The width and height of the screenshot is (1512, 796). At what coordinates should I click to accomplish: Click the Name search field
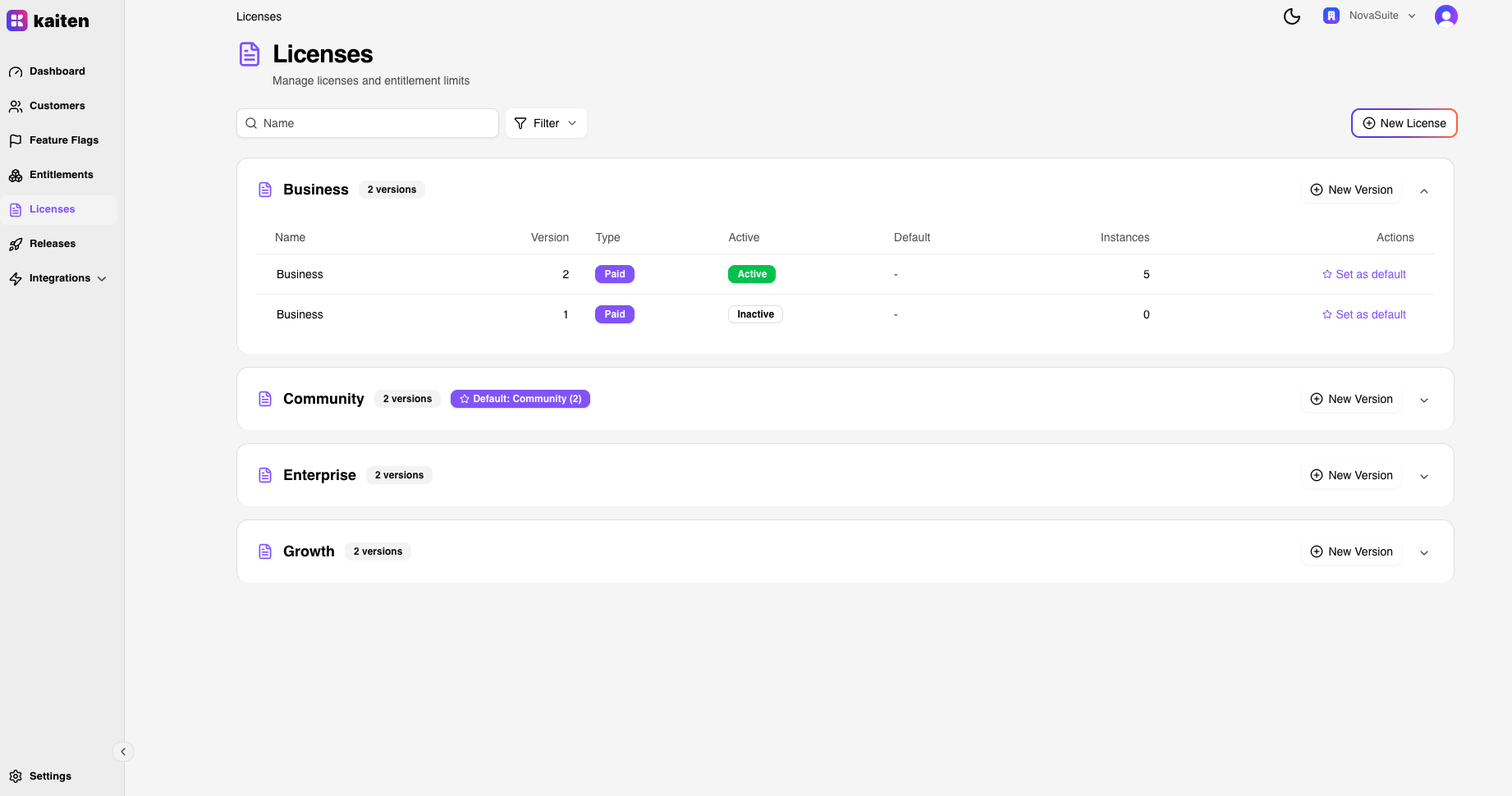click(x=368, y=123)
